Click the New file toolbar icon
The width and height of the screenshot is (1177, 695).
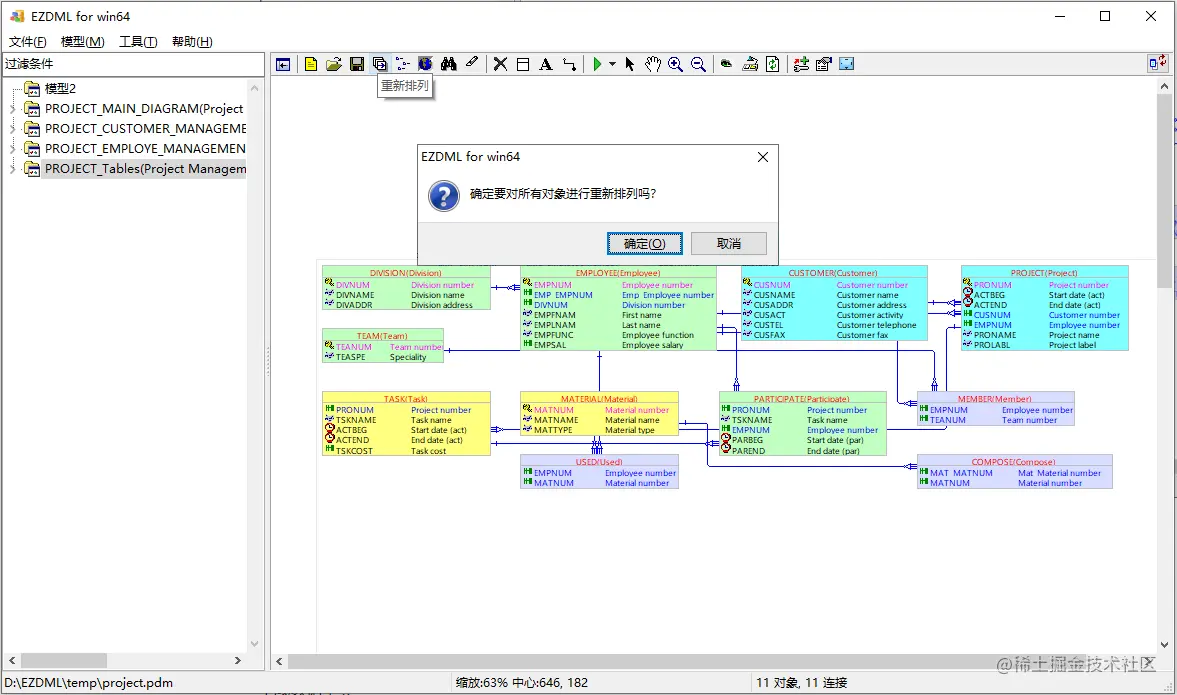[311, 65]
